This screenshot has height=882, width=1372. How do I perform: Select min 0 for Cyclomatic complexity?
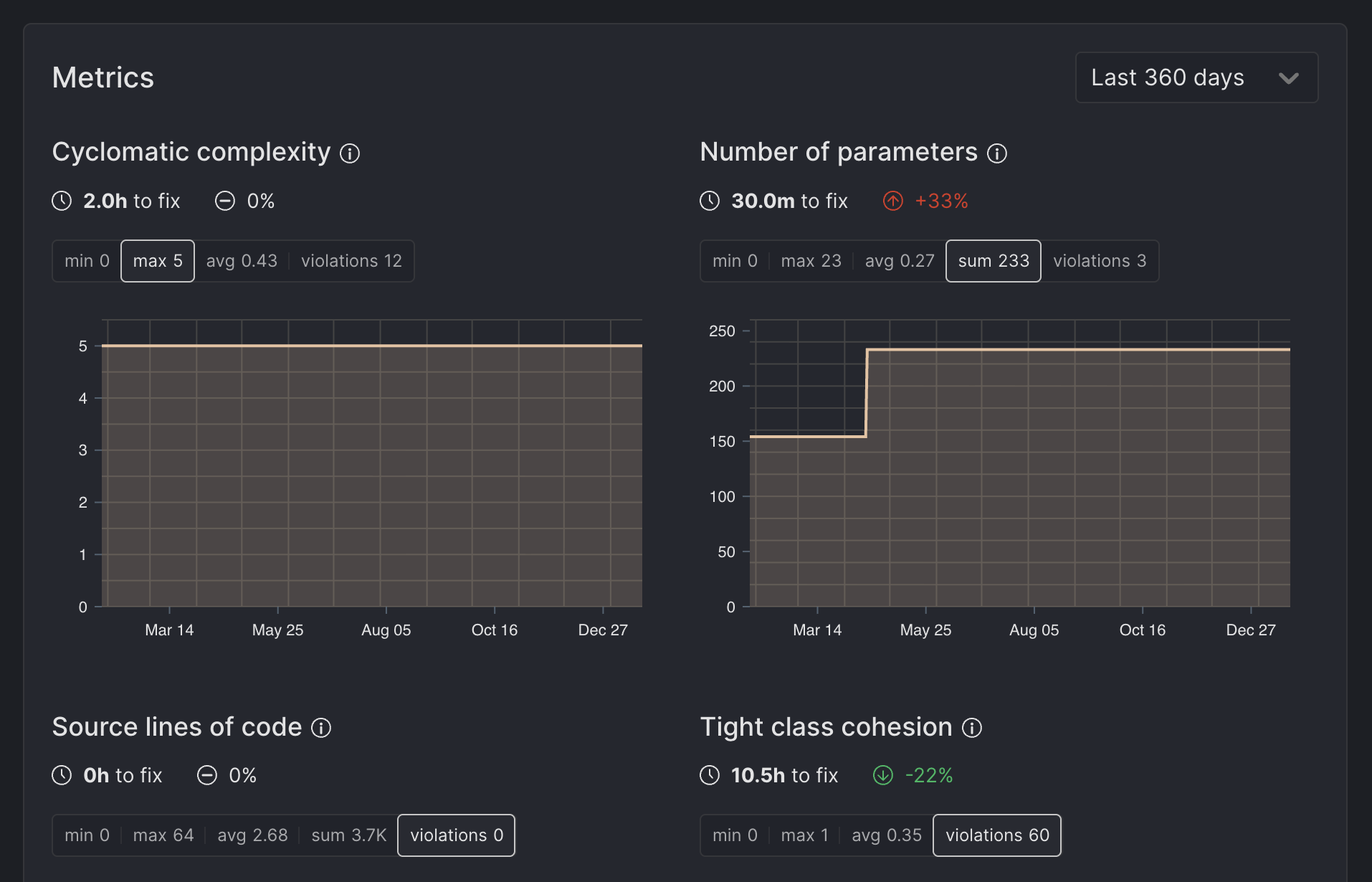[87, 261]
